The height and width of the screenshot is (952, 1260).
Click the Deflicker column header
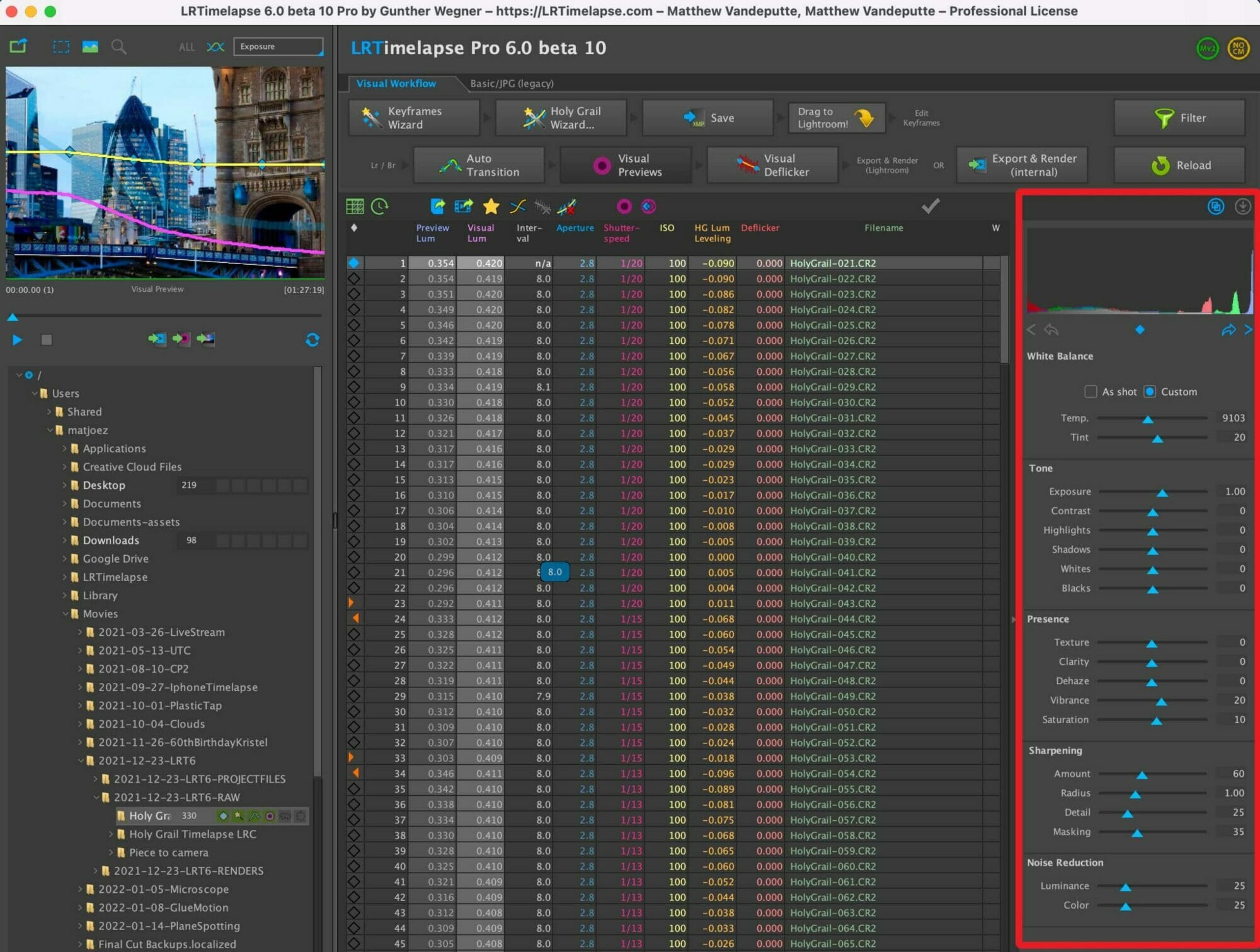pyautogui.click(x=760, y=227)
